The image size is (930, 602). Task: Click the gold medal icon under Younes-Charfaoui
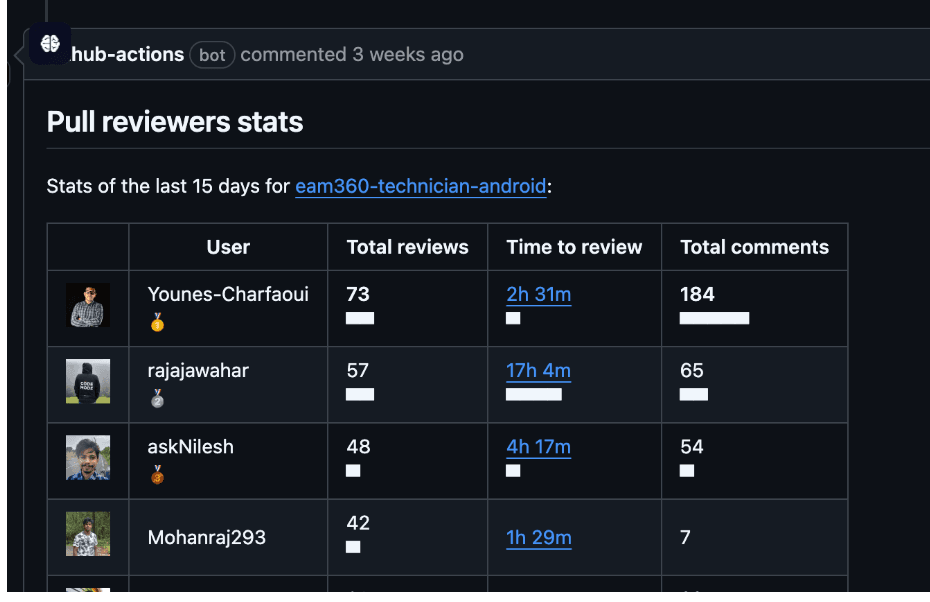click(157, 322)
